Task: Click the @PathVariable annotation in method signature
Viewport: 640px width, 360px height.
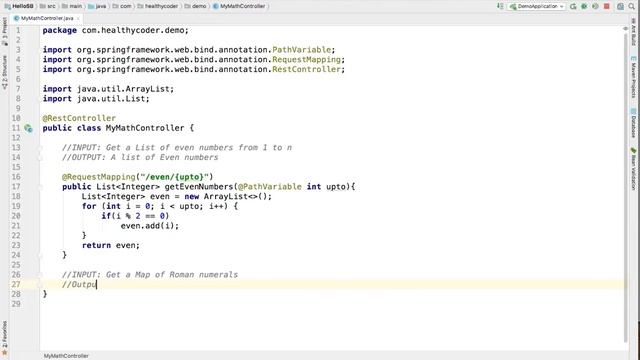Action: pyautogui.click(x=270, y=187)
